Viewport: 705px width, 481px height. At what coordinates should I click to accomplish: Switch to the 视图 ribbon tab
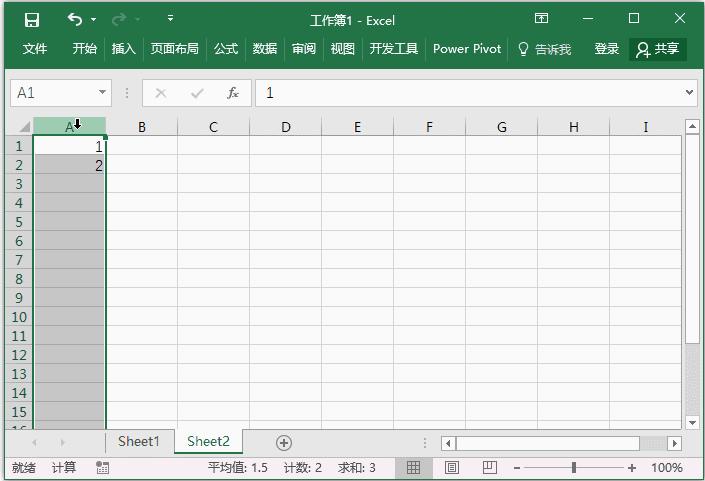click(x=343, y=49)
